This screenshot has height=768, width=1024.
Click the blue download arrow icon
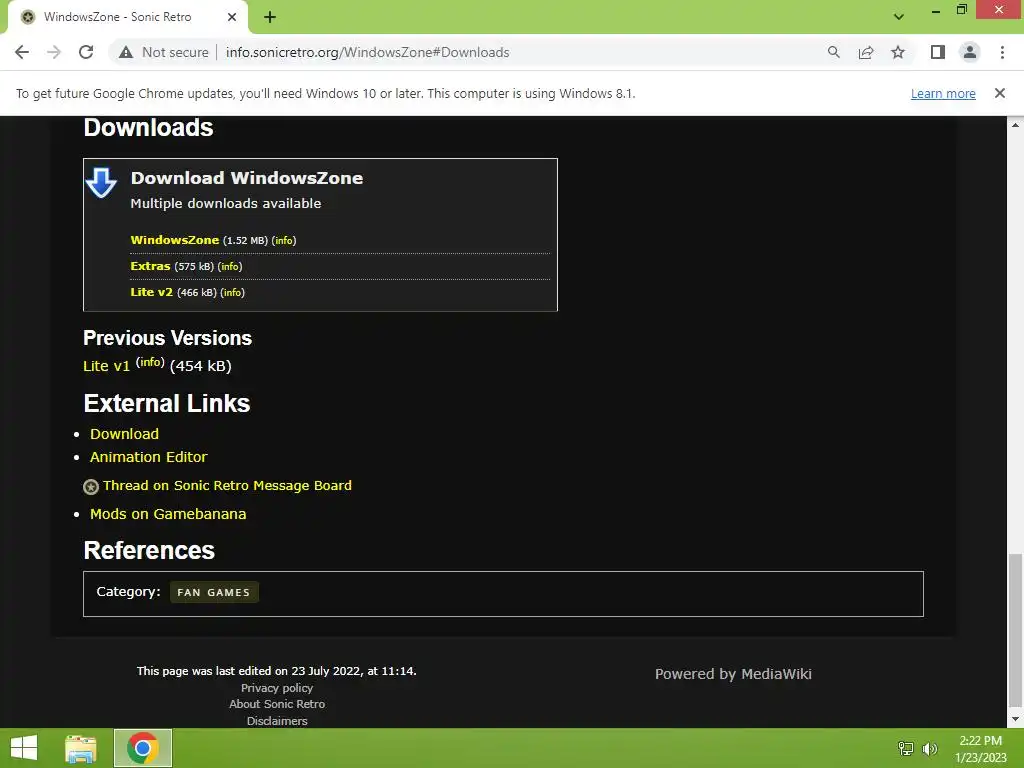point(101,182)
